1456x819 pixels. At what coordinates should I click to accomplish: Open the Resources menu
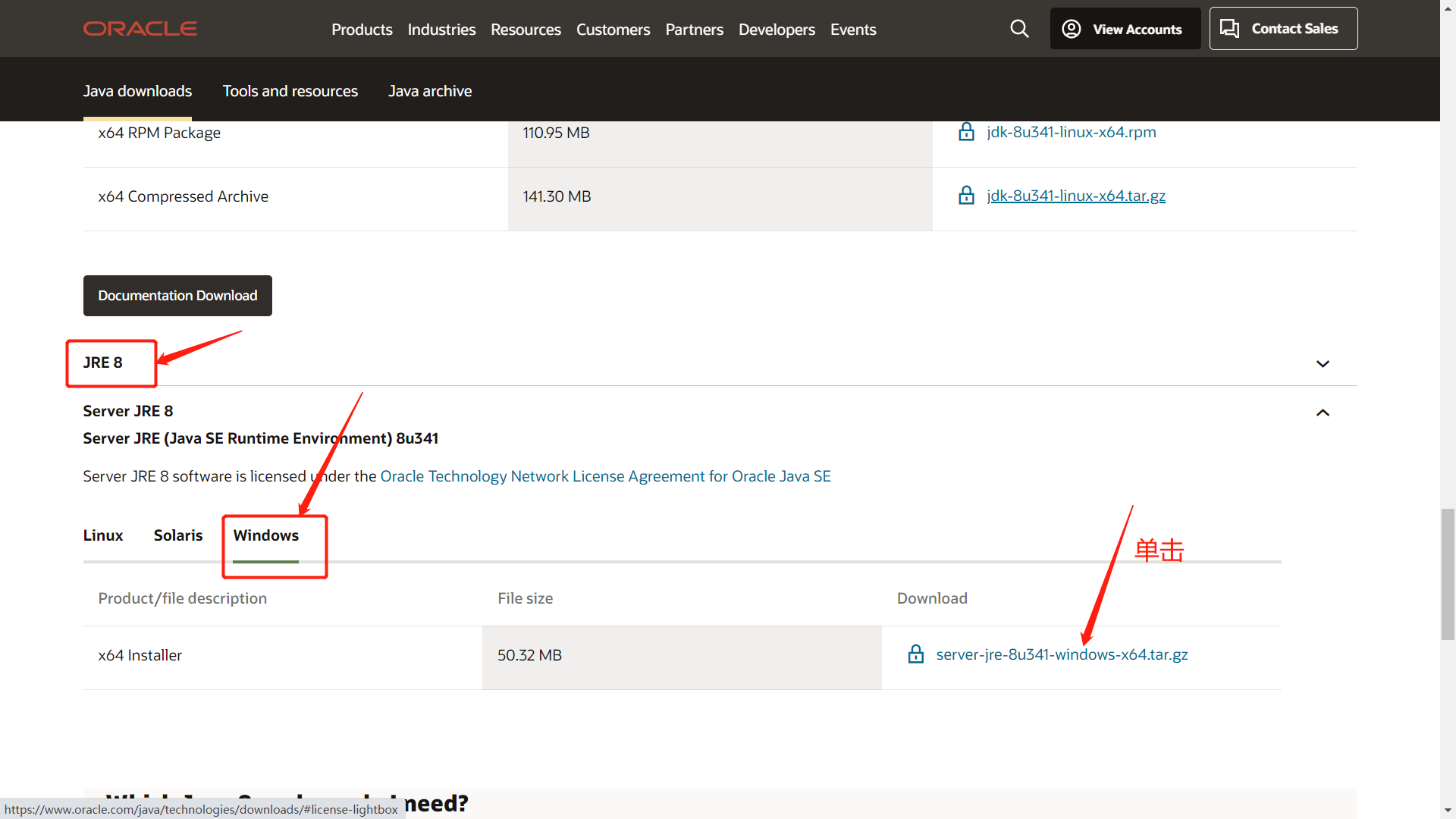tap(526, 30)
